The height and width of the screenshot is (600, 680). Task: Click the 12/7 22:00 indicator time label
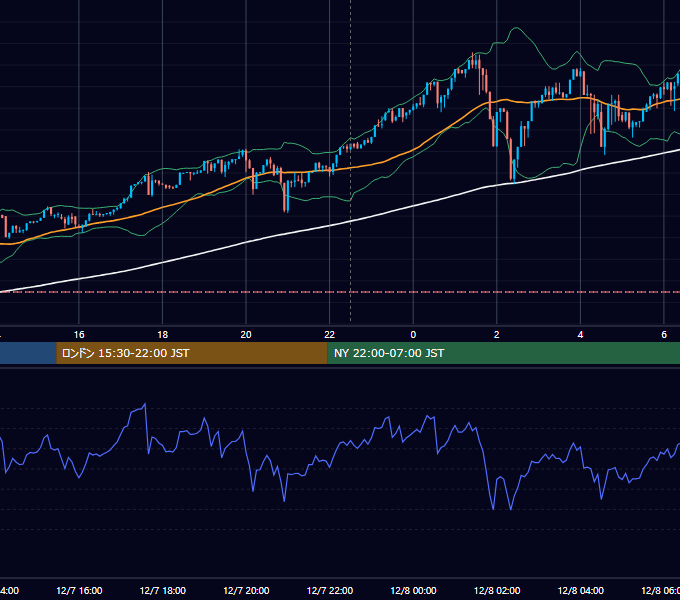330,590
